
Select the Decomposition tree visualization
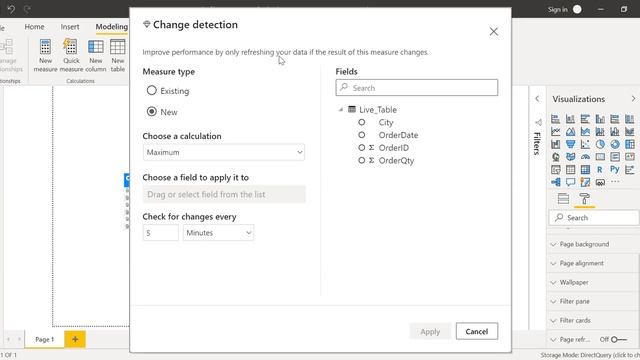point(556,182)
